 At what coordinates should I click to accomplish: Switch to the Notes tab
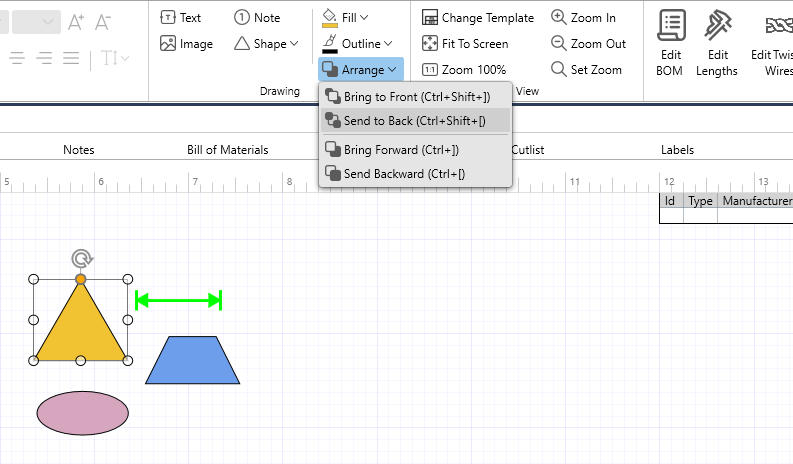coord(79,150)
